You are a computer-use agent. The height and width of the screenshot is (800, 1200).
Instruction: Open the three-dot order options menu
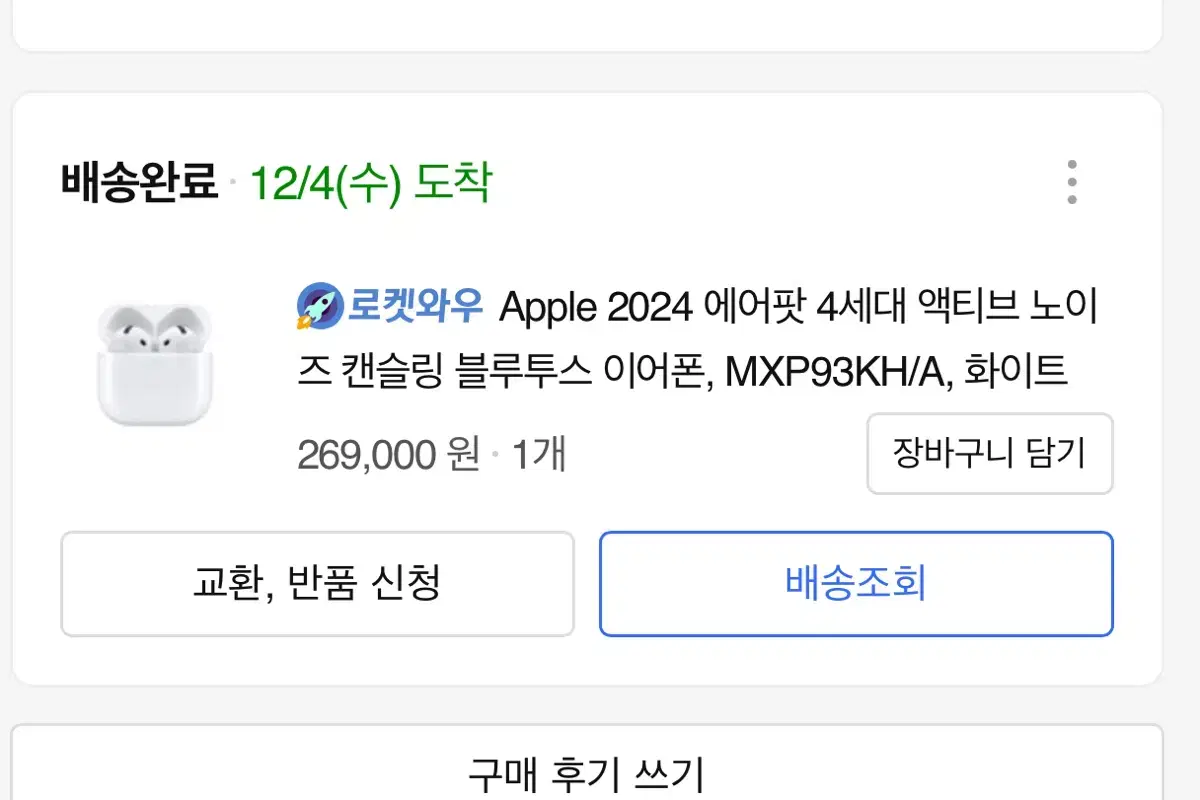click(1071, 182)
